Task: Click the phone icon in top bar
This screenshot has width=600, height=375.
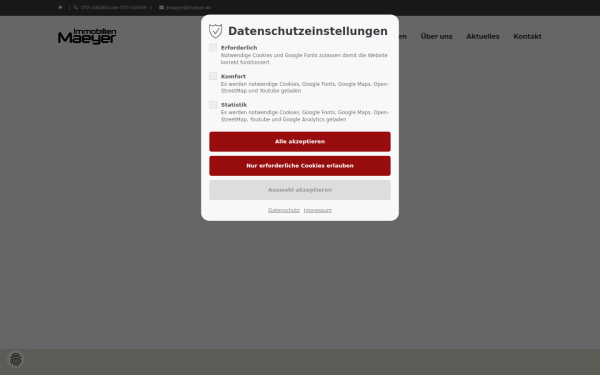Action: click(76, 7)
